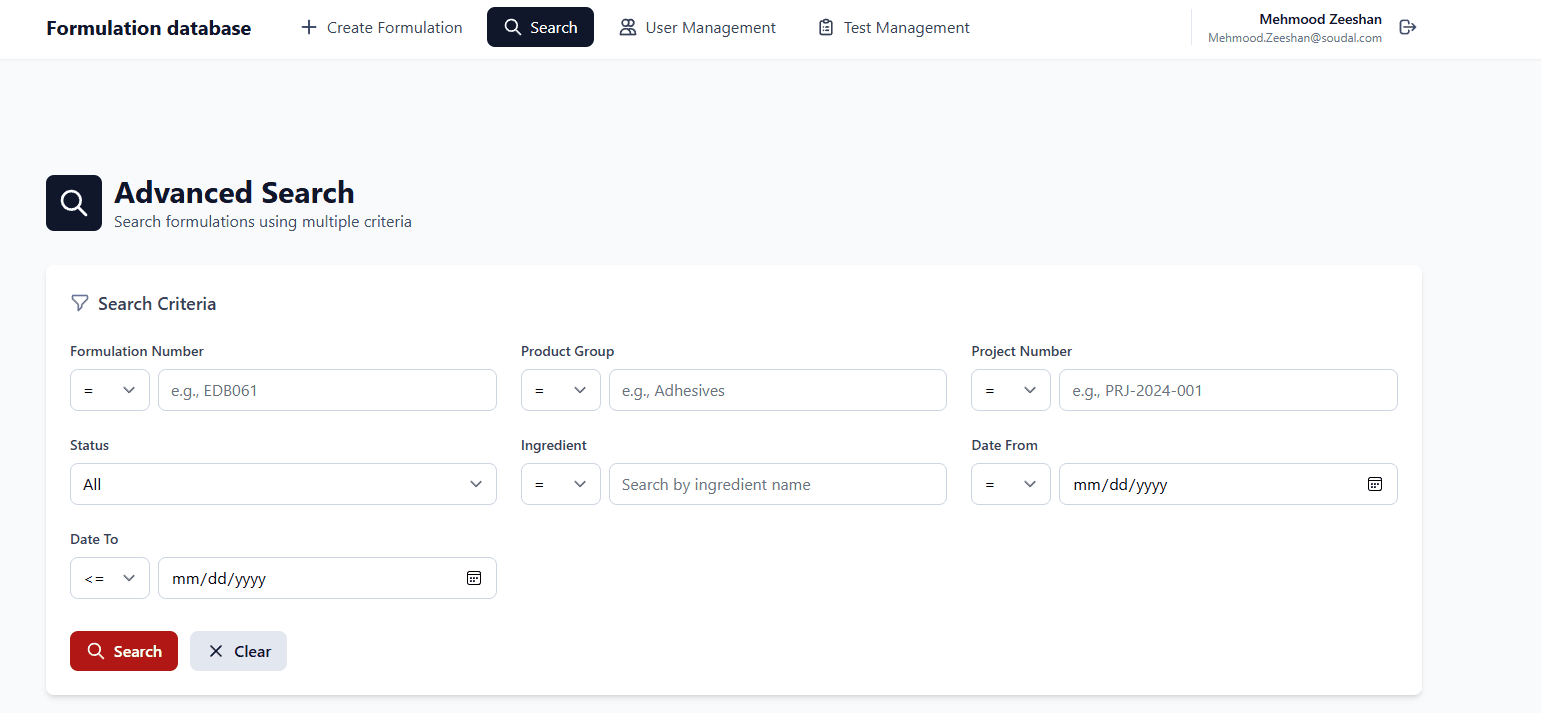Select the Search navigation tab
Image resolution: width=1541 pixels, height=713 pixels.
click(540, 27)
